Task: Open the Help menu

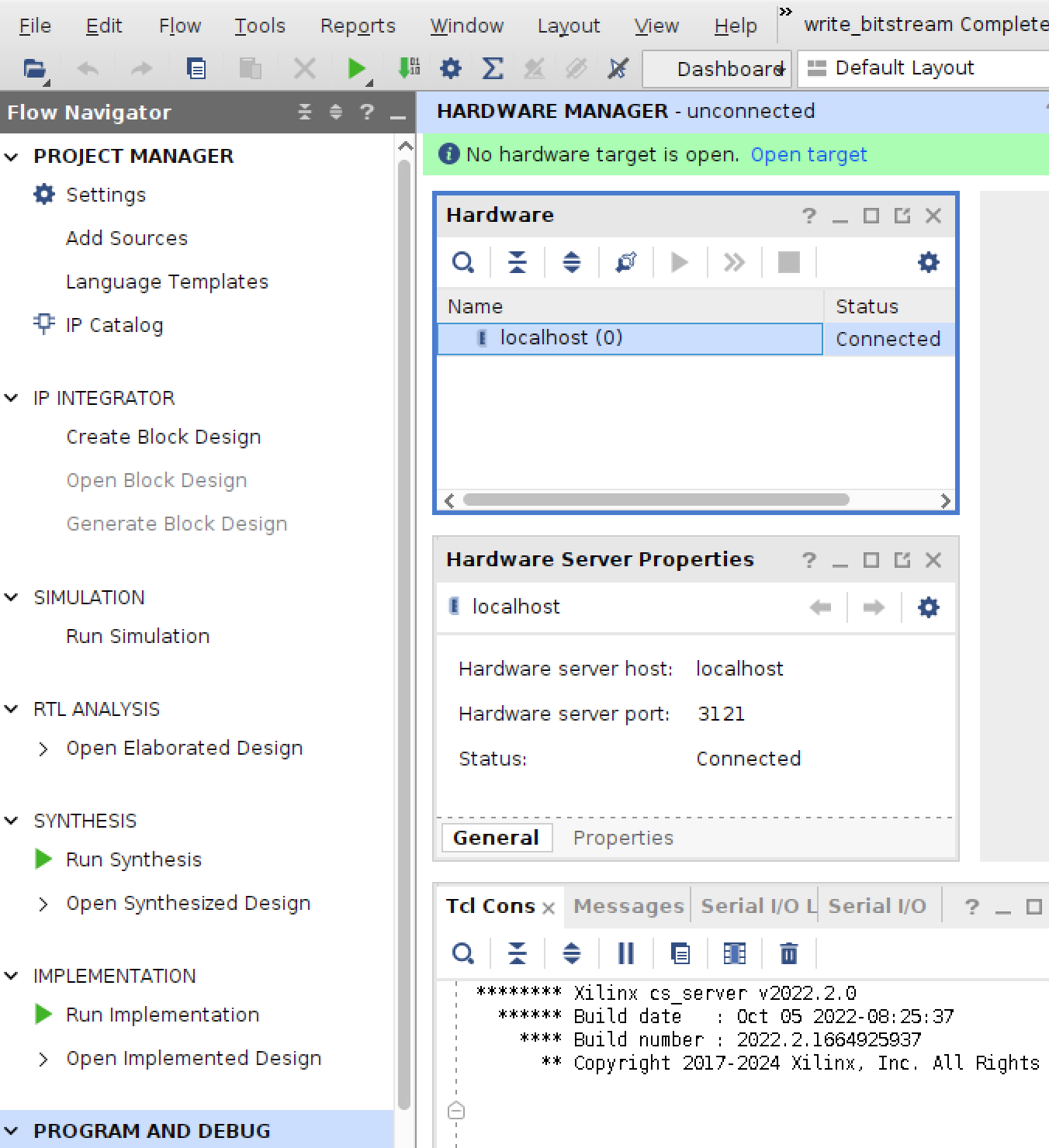Action: click(735, 26)
